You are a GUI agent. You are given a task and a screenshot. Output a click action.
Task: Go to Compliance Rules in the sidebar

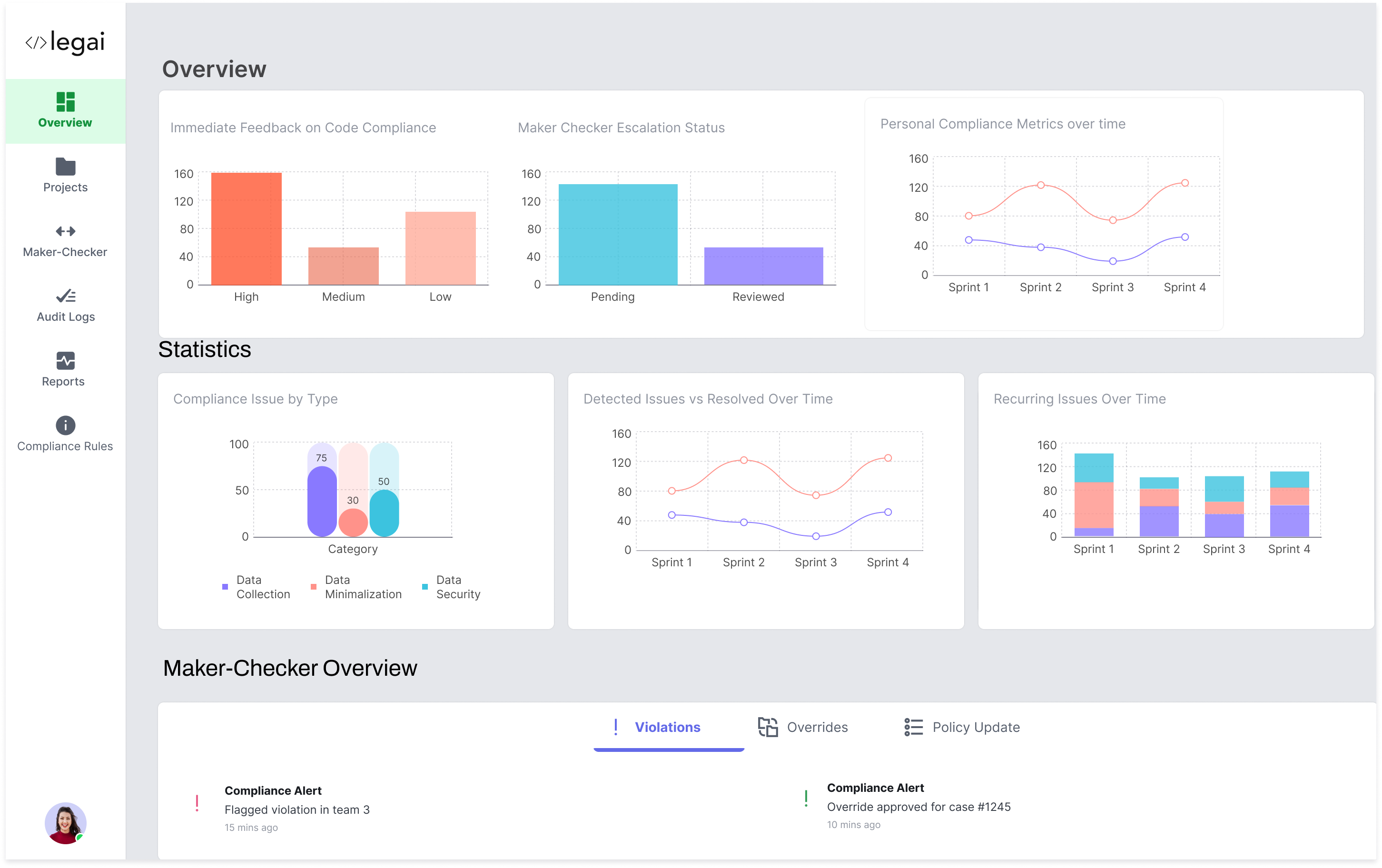[65, 434]
